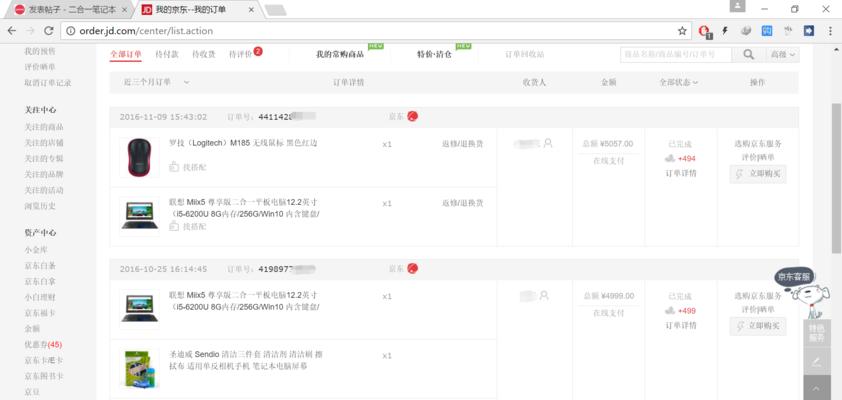Viewport: 842px width, 400px height.
Task: Open 特价·清仓 tab
Action: point(434,54)
